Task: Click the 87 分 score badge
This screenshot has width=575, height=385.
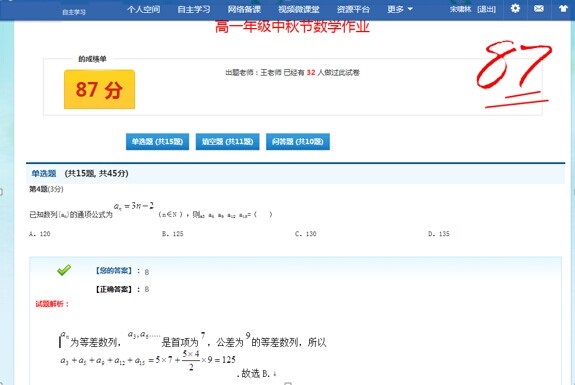Action: coord(99,89)
